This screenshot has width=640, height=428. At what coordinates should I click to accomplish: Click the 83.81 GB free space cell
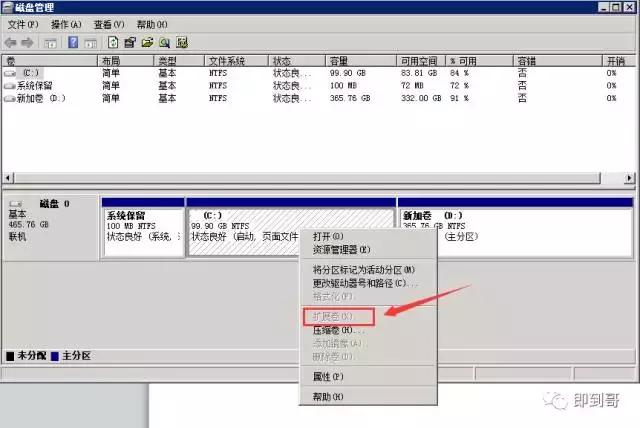pos(419,73)
